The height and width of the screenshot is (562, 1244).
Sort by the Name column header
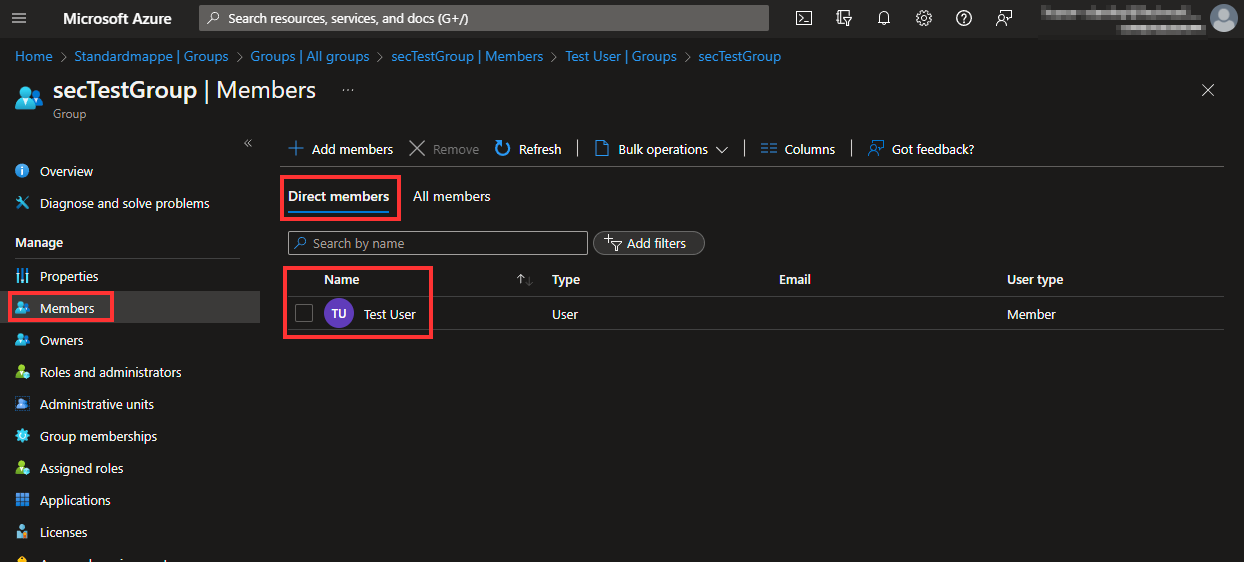(x=342, y=280)
